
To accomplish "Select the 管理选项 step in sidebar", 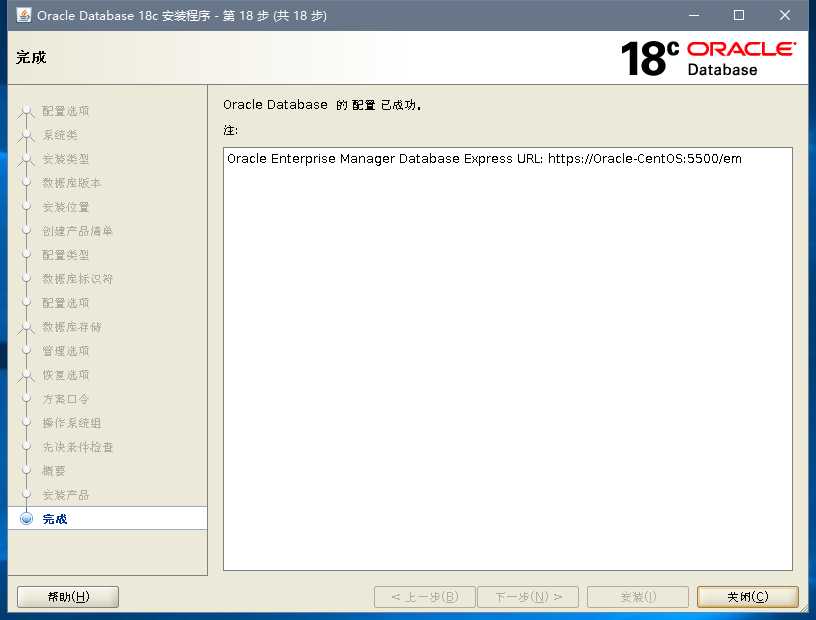I will (x=66, y=351).
